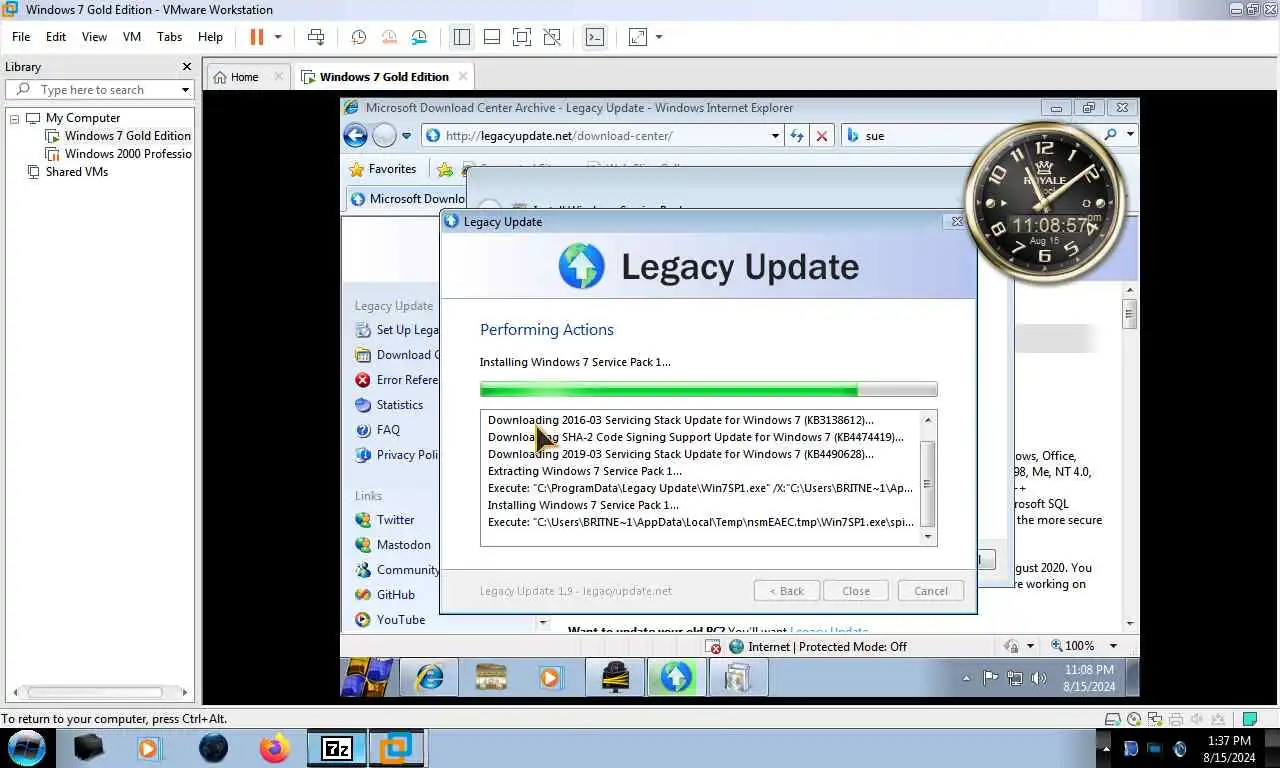Click the IE refresh icon

tap(797, 136)
